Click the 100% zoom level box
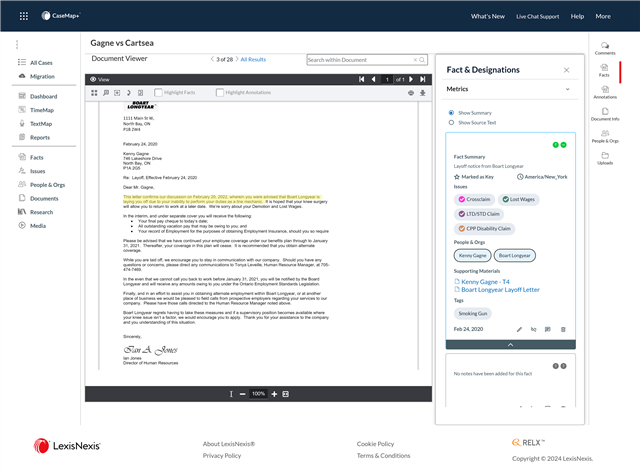The width and height of the screenshot is (640, 474). click(x=258, y=394)
